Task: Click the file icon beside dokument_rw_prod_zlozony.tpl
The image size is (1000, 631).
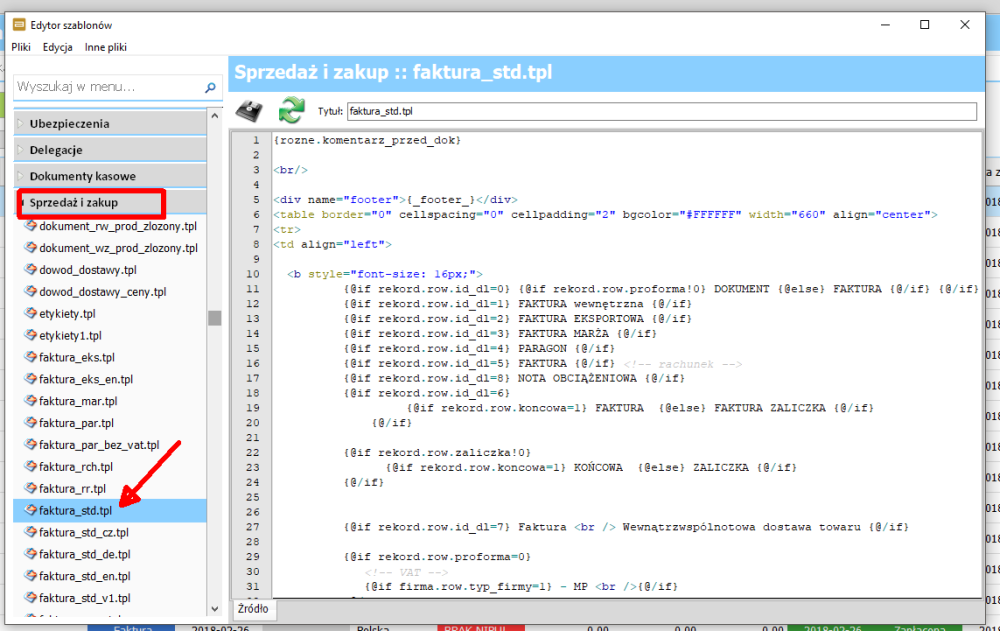Action: pyautogui.click(x=30, y=226)
